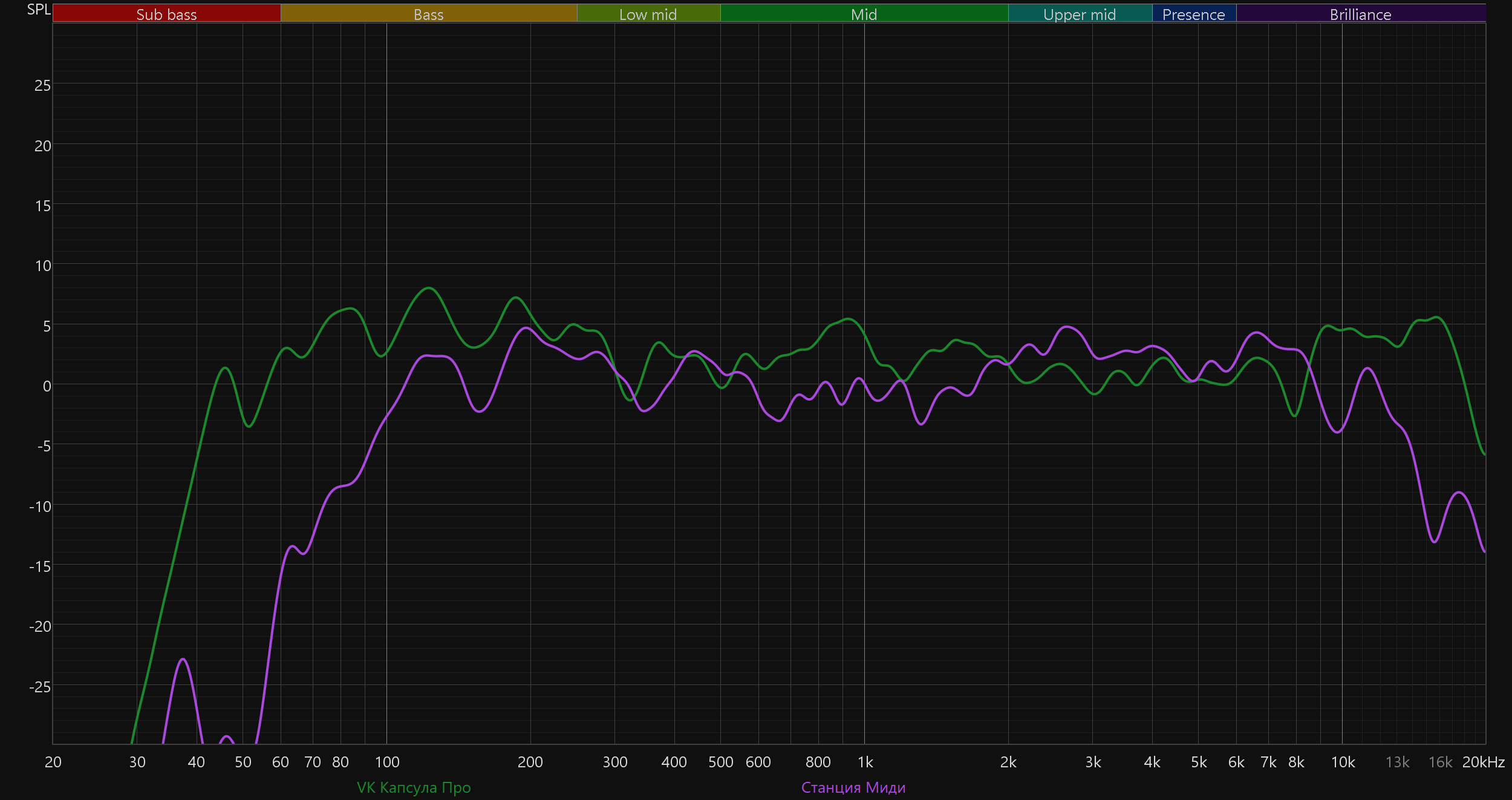Click the -25 dB SPL axis label

coord(40,687)
